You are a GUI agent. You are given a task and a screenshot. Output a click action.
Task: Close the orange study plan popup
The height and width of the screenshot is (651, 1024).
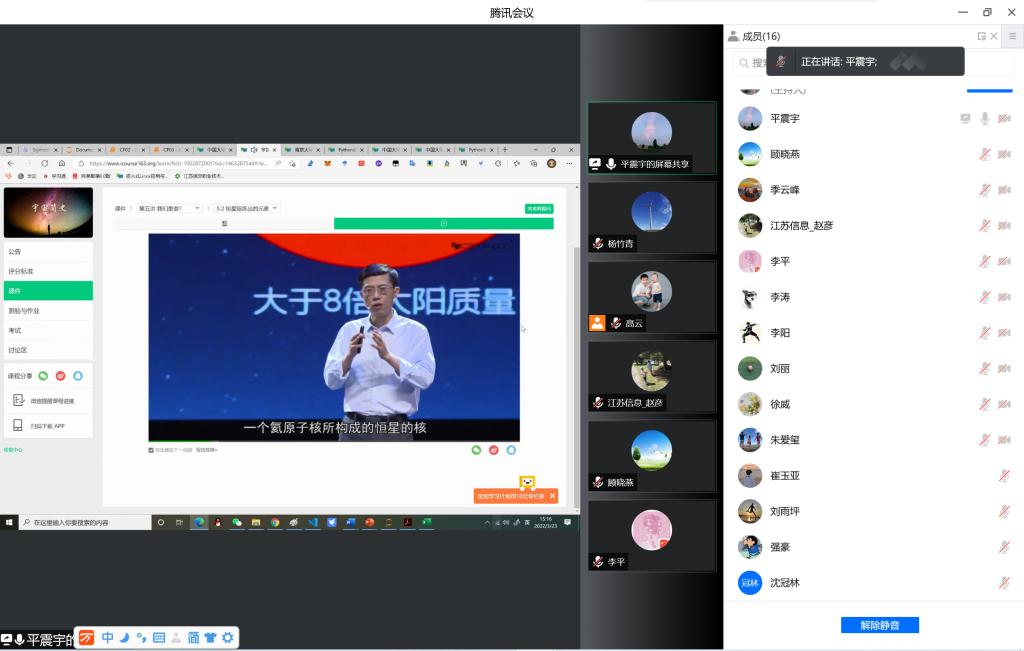552,496
